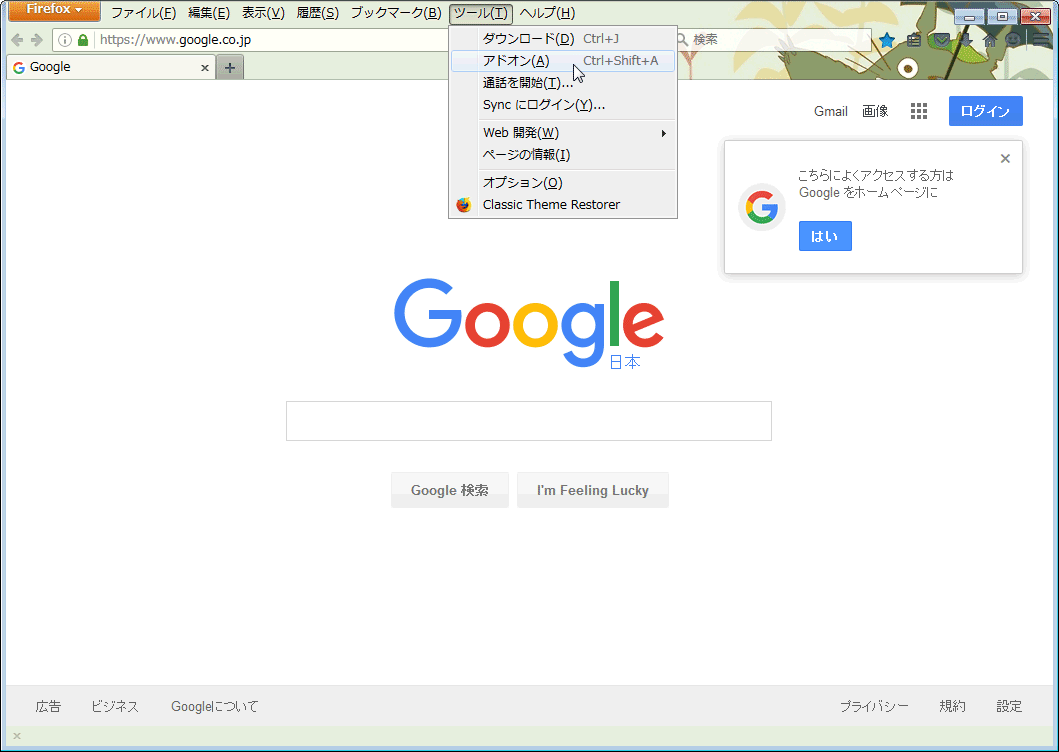The width and height of the screenshot is (1059, 752).
Task: Click the Google G logo in popup
Action: (x=762, y=207)
